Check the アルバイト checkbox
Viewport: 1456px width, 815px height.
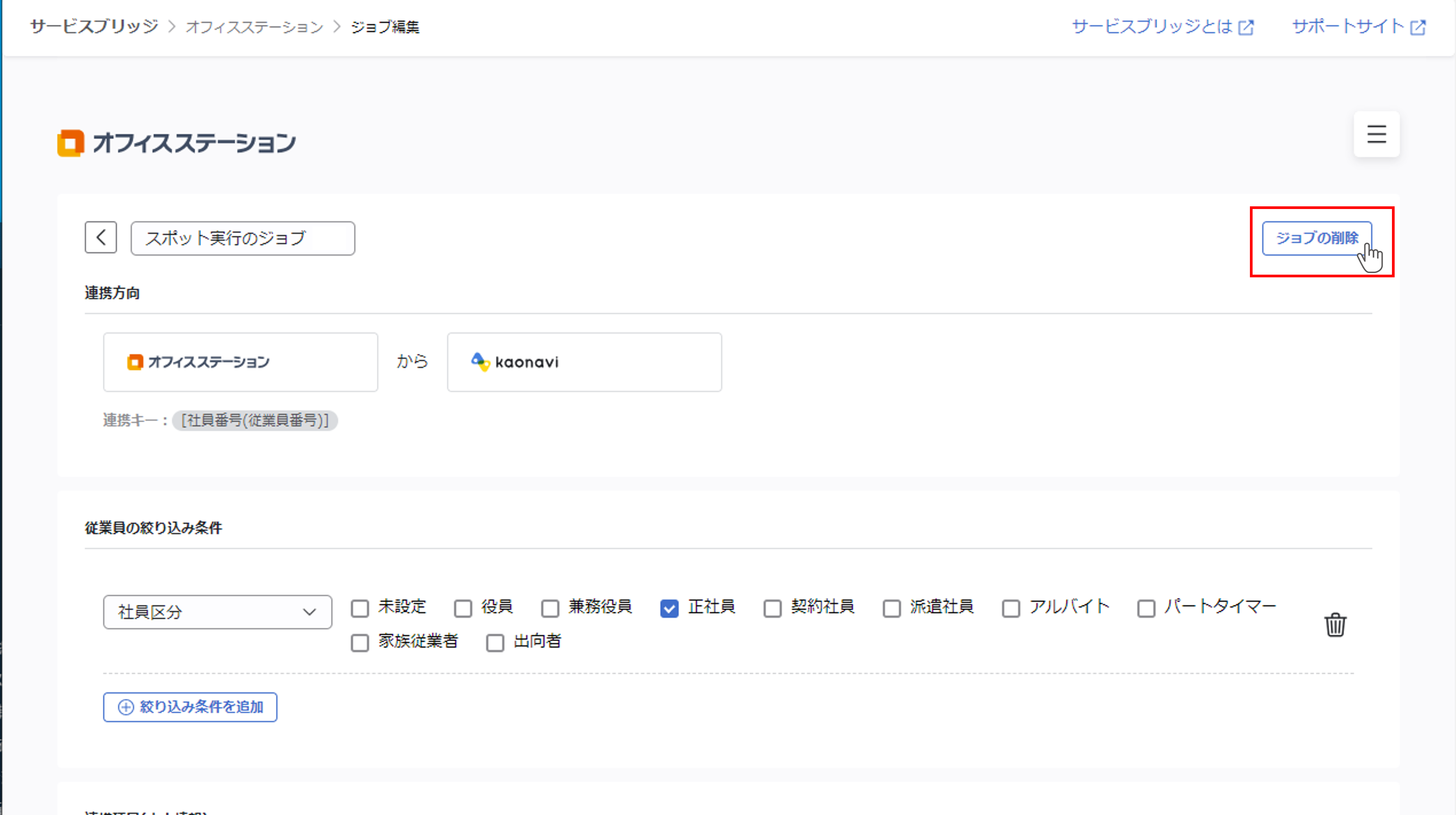tap(1010, 608)
